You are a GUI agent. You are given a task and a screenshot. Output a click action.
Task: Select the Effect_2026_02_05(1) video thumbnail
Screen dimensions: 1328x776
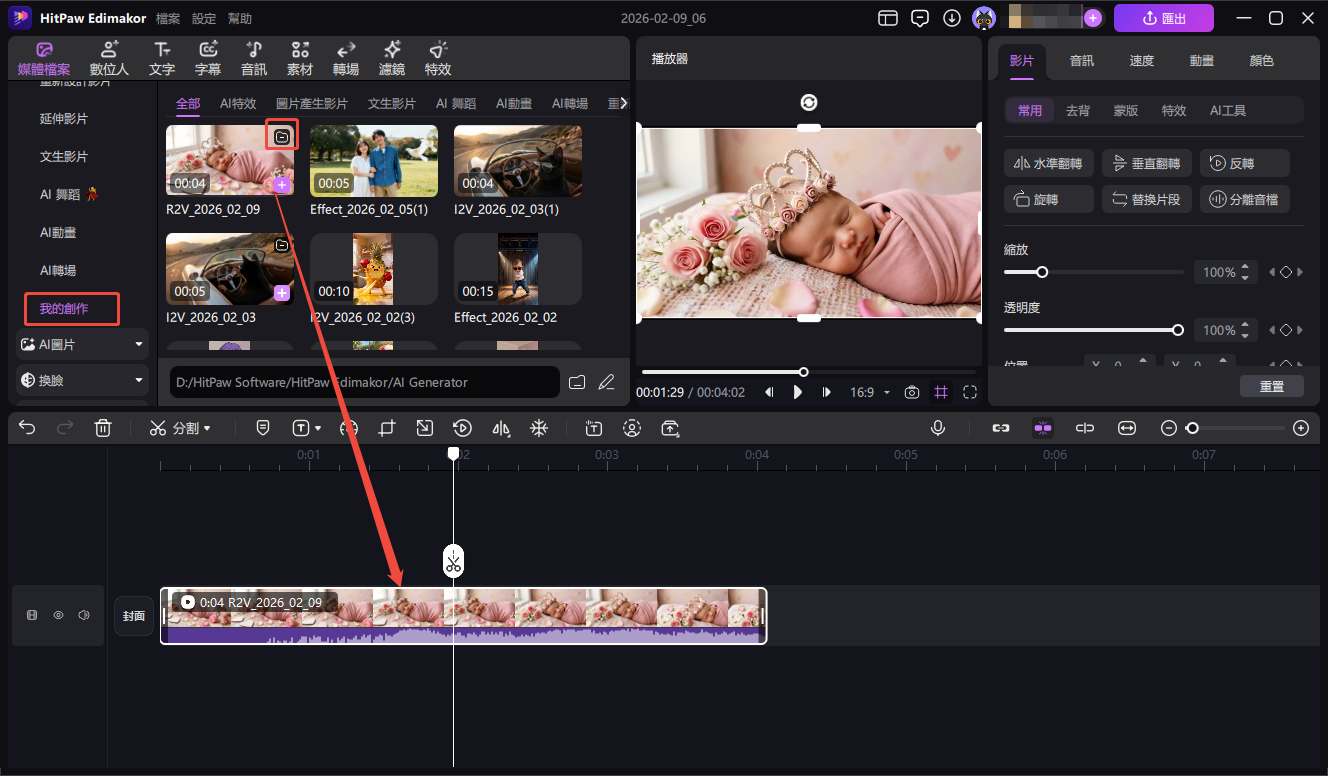pos(373,160)
